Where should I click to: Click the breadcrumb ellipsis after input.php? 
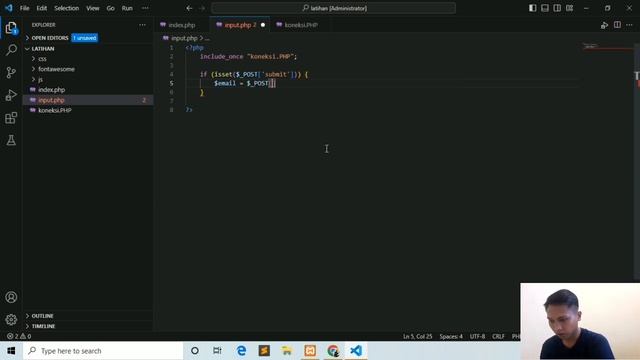click(x=207, y=38)
